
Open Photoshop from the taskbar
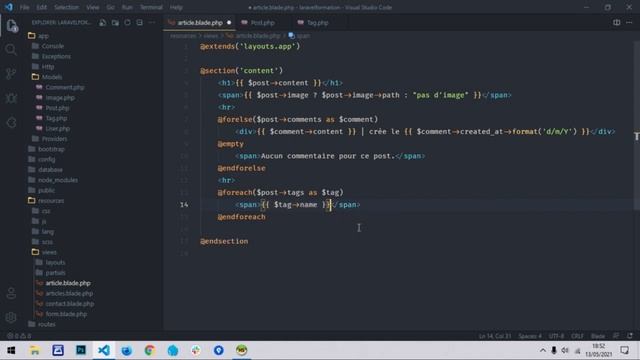pos(81,350)
